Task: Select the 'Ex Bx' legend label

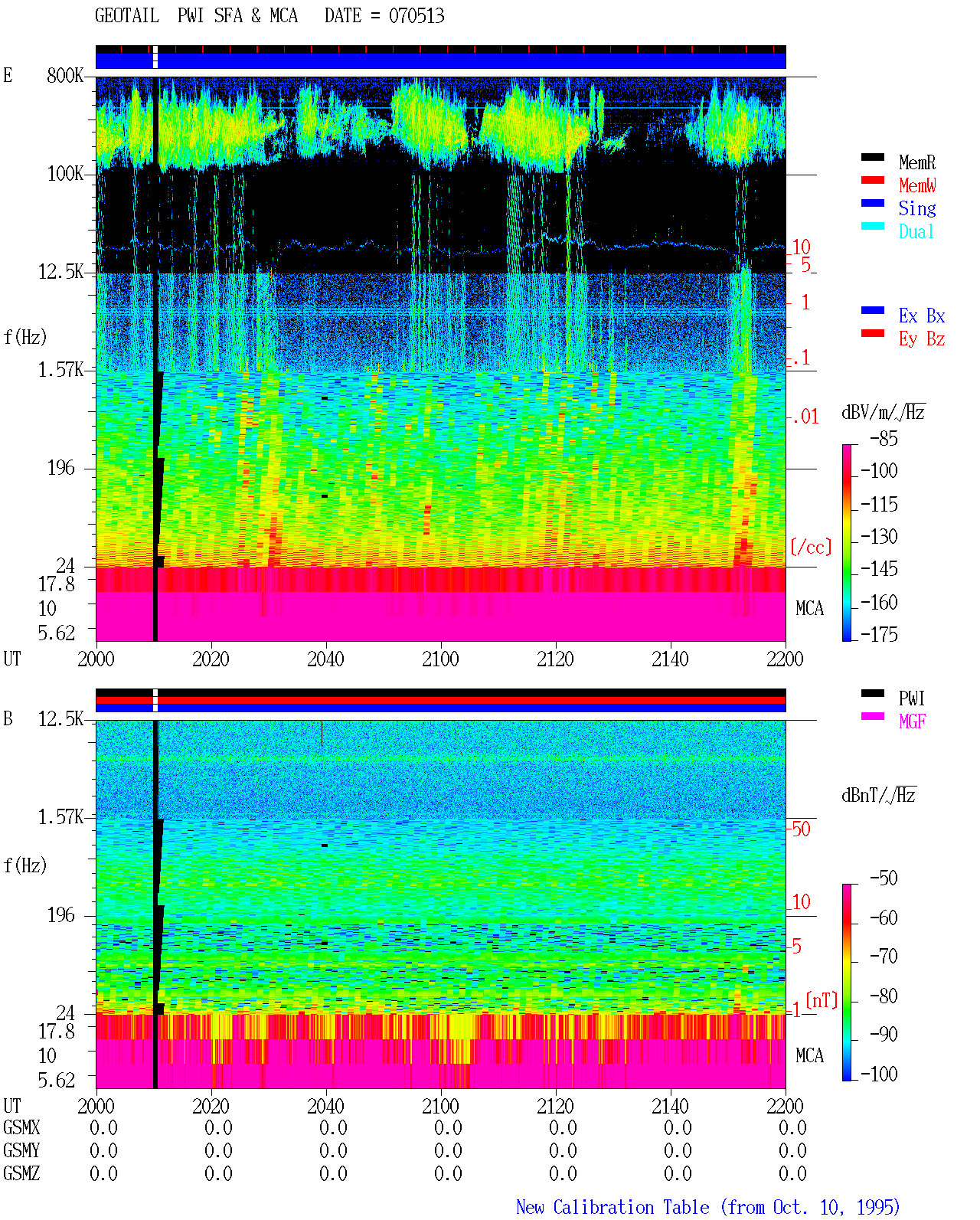Action: pos(922,316)
